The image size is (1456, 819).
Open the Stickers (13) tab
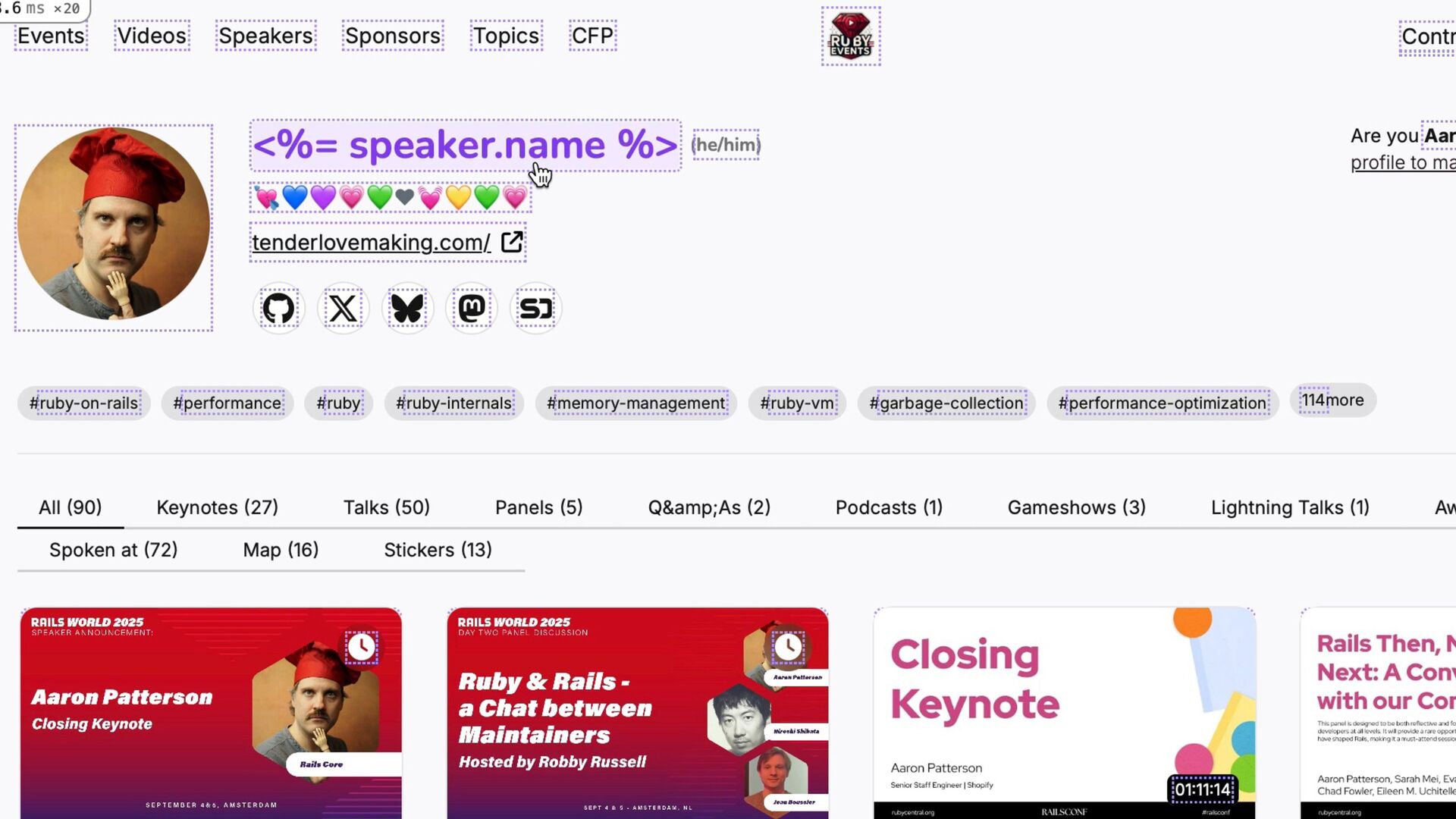438,550
